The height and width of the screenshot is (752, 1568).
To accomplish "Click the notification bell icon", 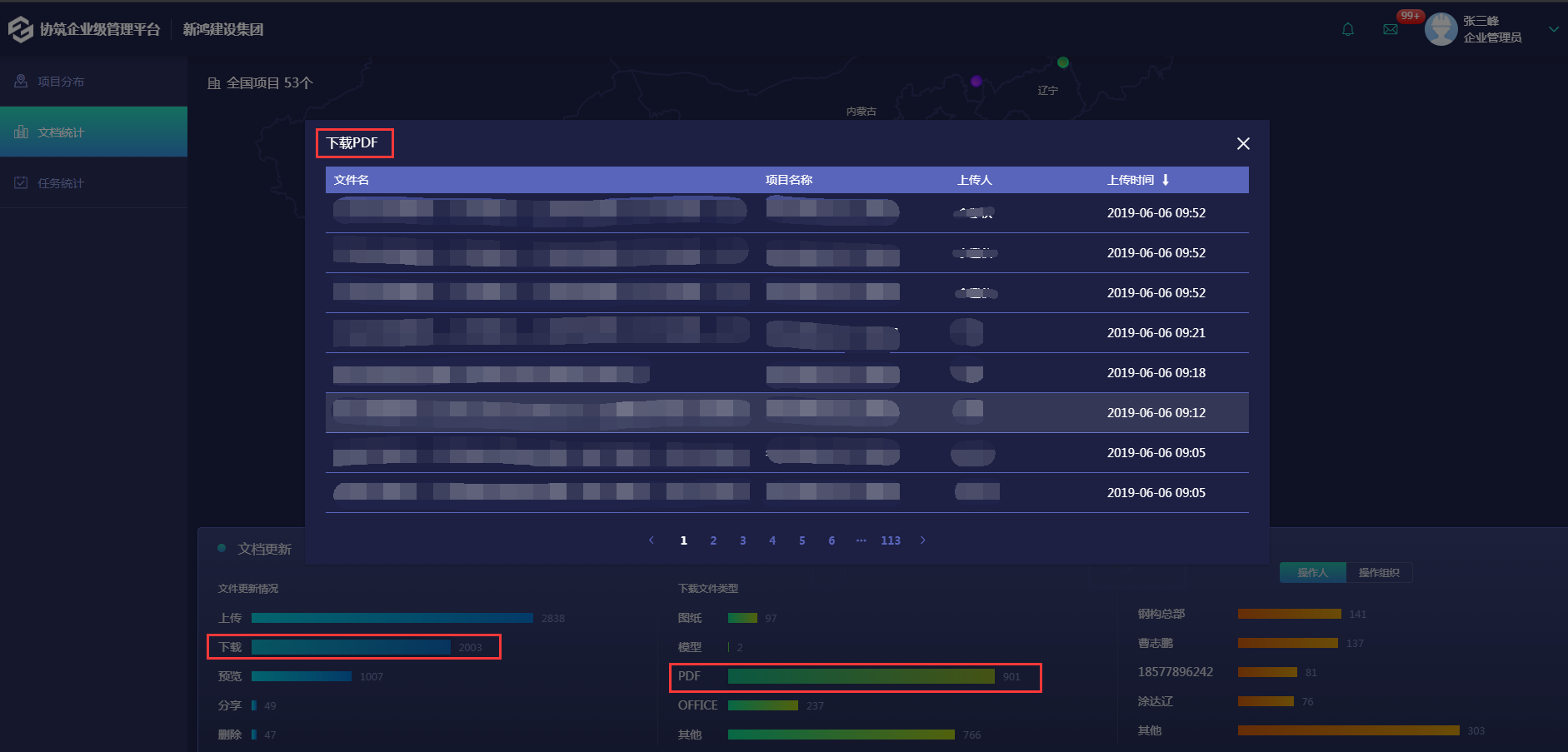I will pos(1348,30).
